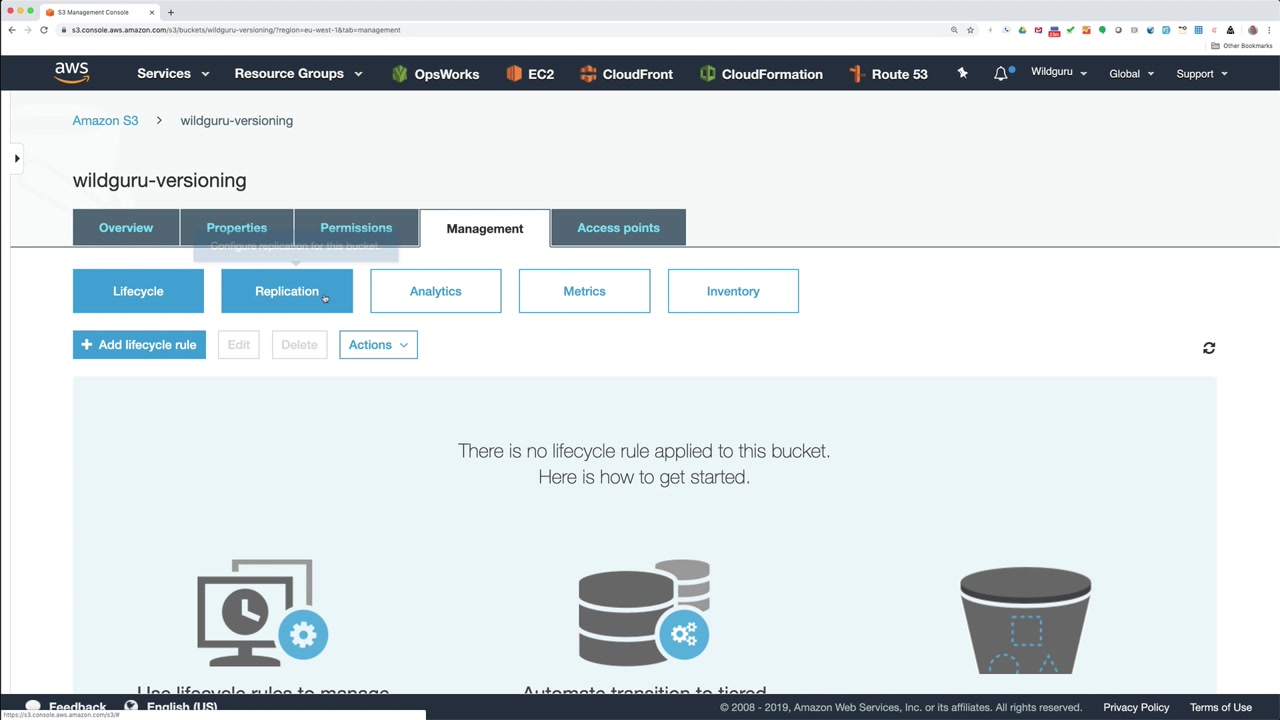
Task: Switch to the Properties tab
Action: [x=237, y=228]
